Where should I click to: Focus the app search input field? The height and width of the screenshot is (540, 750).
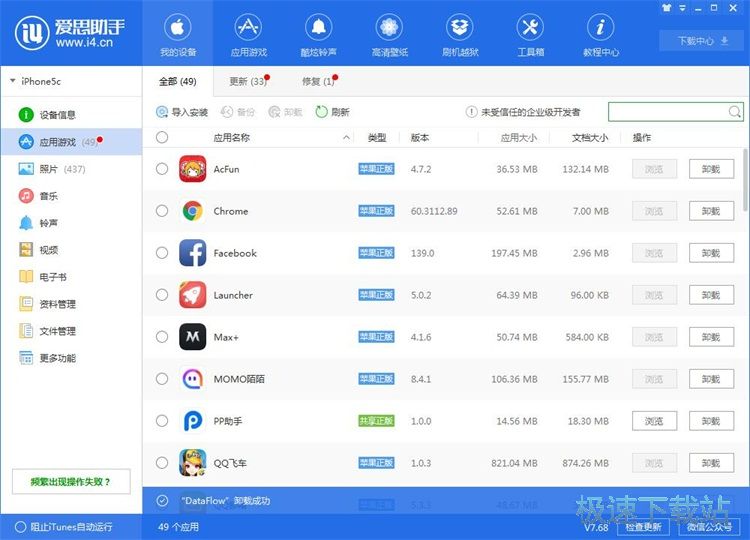[676, 112]
